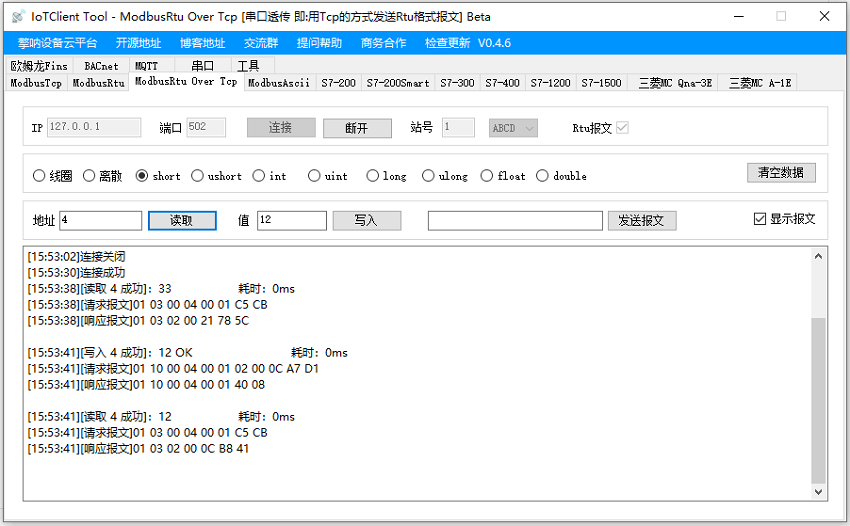Viewport: 850px width, 526px height.
Task: Click the log vertical scrollbar thumb
Action: (x=819, y=400)
